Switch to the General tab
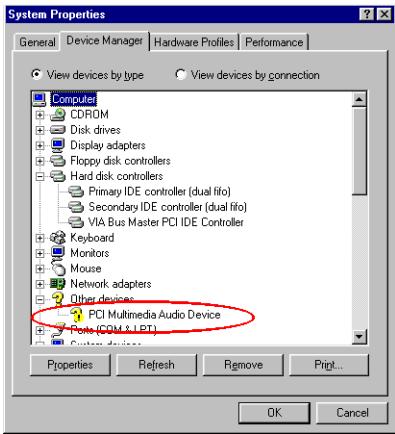395x434 pixels. [37, 42]
